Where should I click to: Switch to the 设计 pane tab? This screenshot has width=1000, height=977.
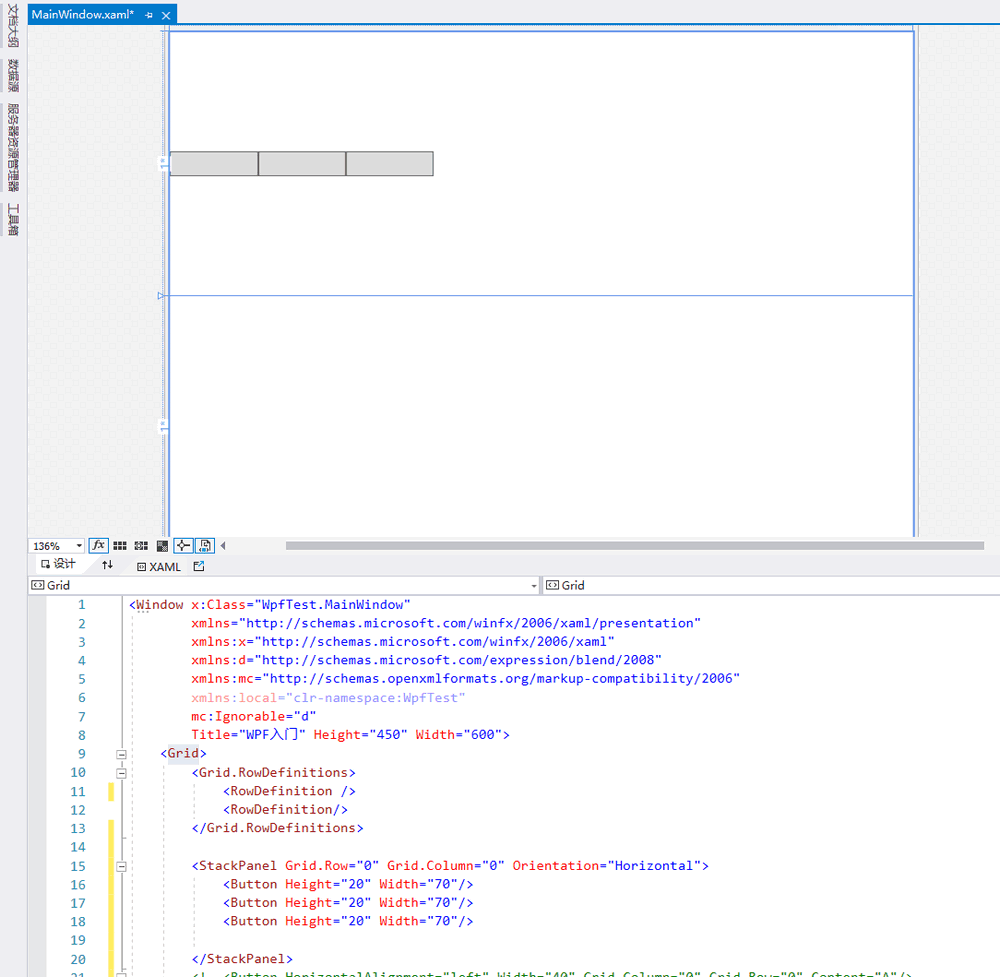[58, 564]
